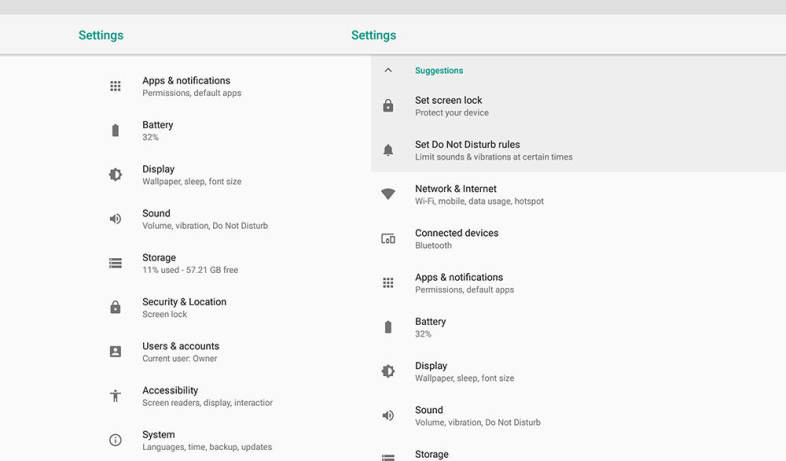Click Storage icon beside 11% used
Screen dimensions: 786x461
(x=115, y=263)
